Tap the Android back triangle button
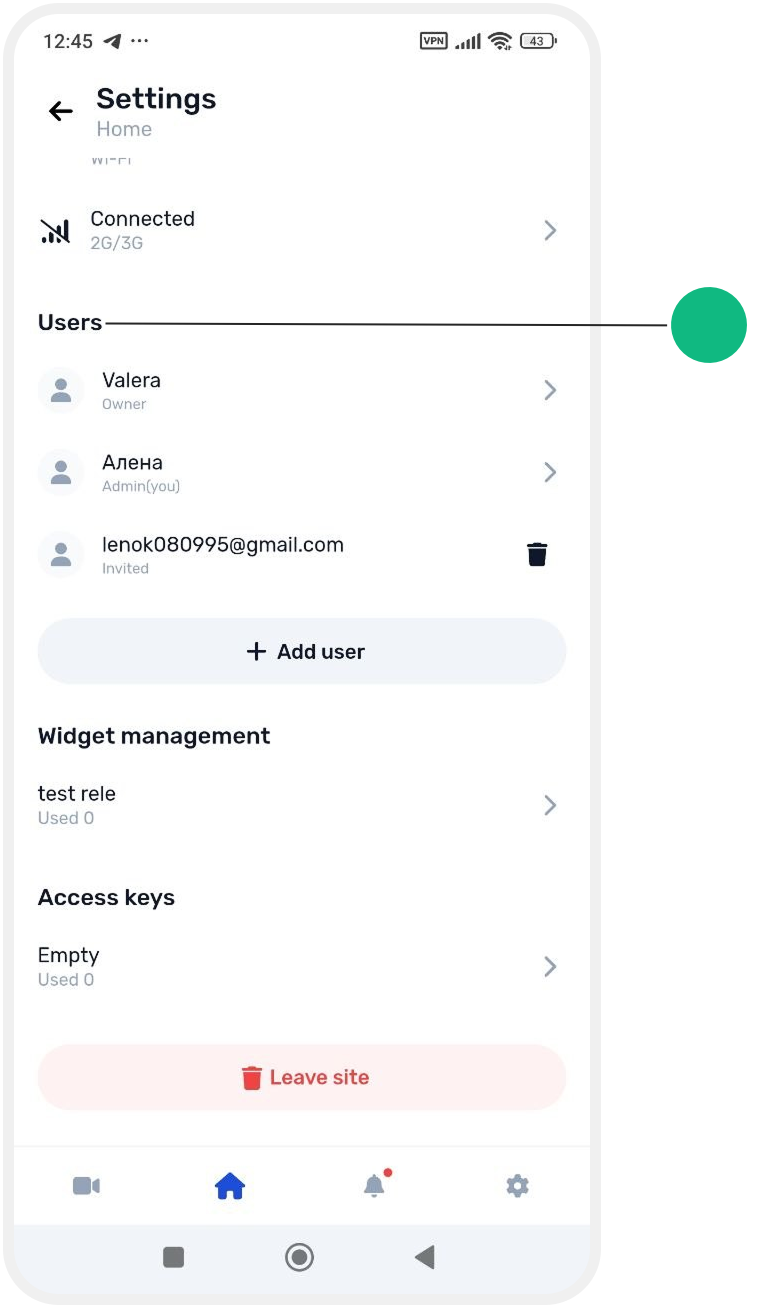 [425, 1257]
